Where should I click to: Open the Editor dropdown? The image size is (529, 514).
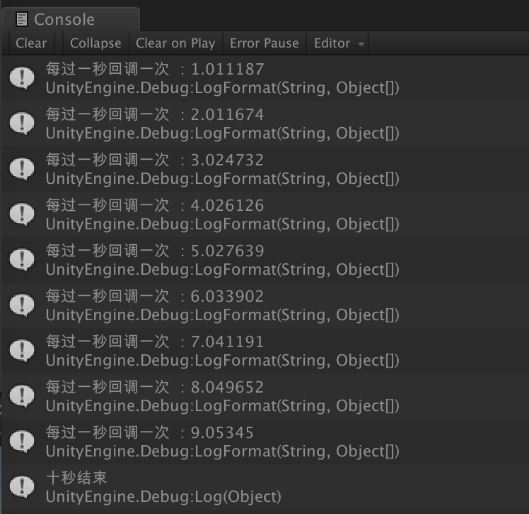coord(338,43)
